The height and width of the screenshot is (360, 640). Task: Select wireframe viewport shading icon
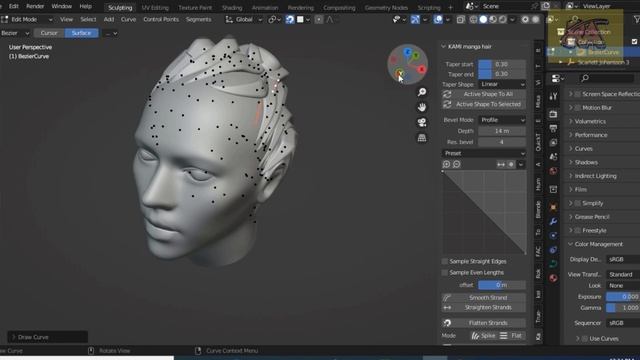[x=473, y=20]
